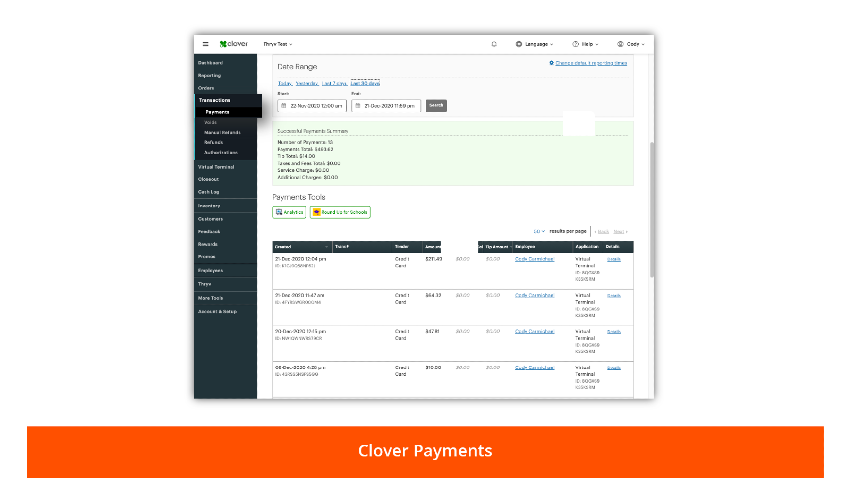
Task: Toggle the hamburger menu icon
Action: click(x=205, y=44)
